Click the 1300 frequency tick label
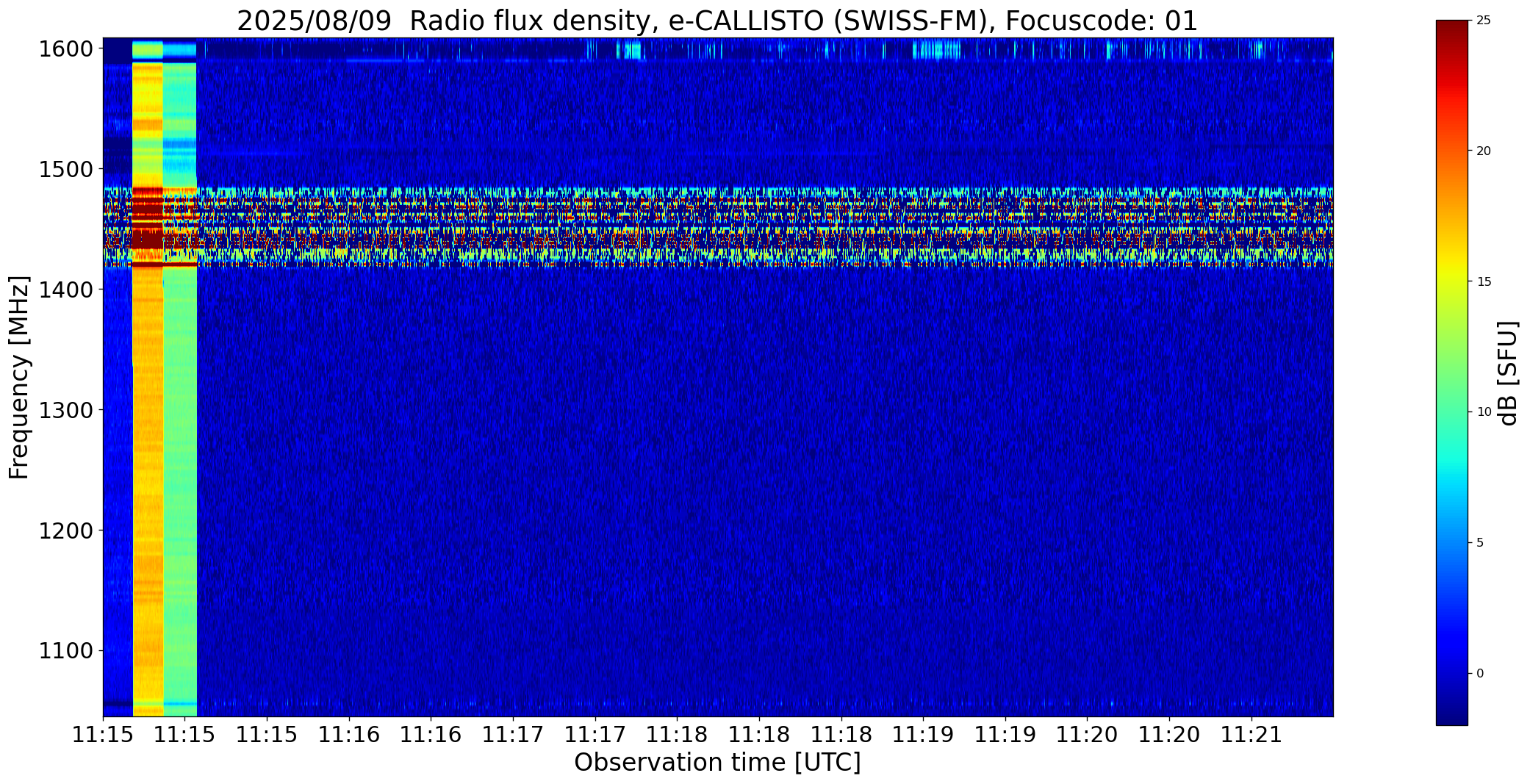The width and height of the screenshot is (1530, 784). tap(65, 410)
